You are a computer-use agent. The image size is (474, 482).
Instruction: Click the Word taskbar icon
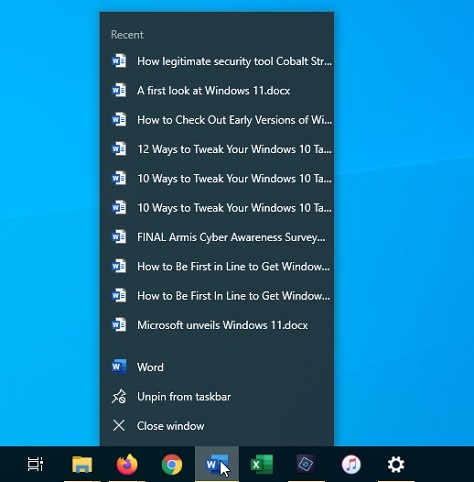[217, 464]
